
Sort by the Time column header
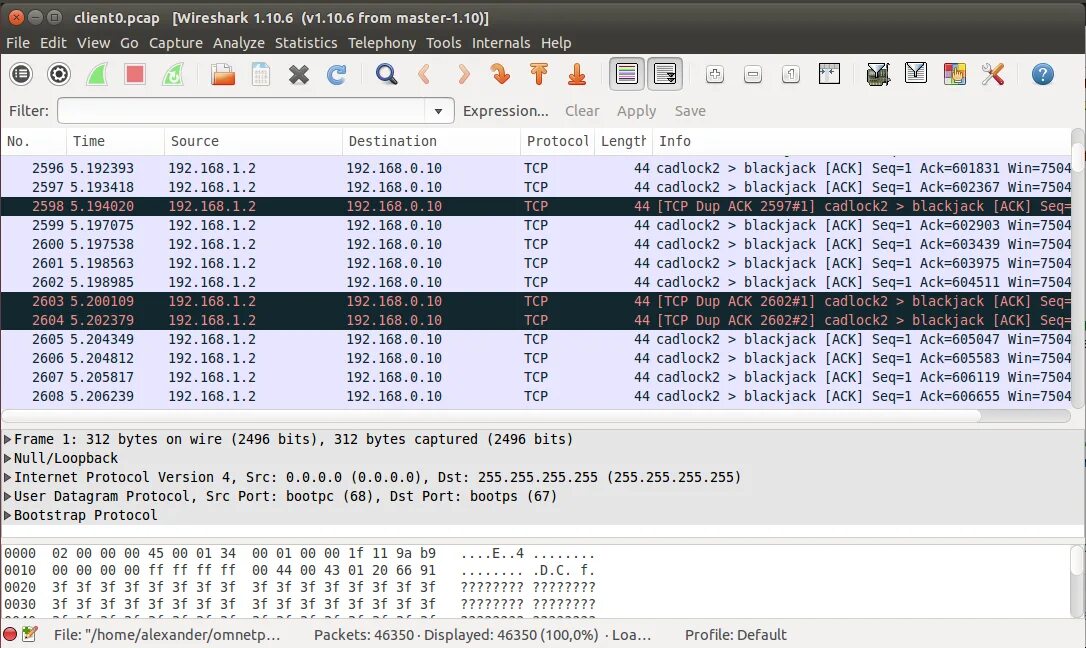point(116,141)
